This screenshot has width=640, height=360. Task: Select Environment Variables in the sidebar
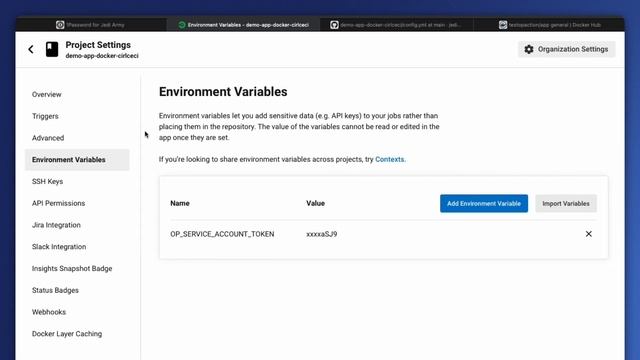[77, 160]
